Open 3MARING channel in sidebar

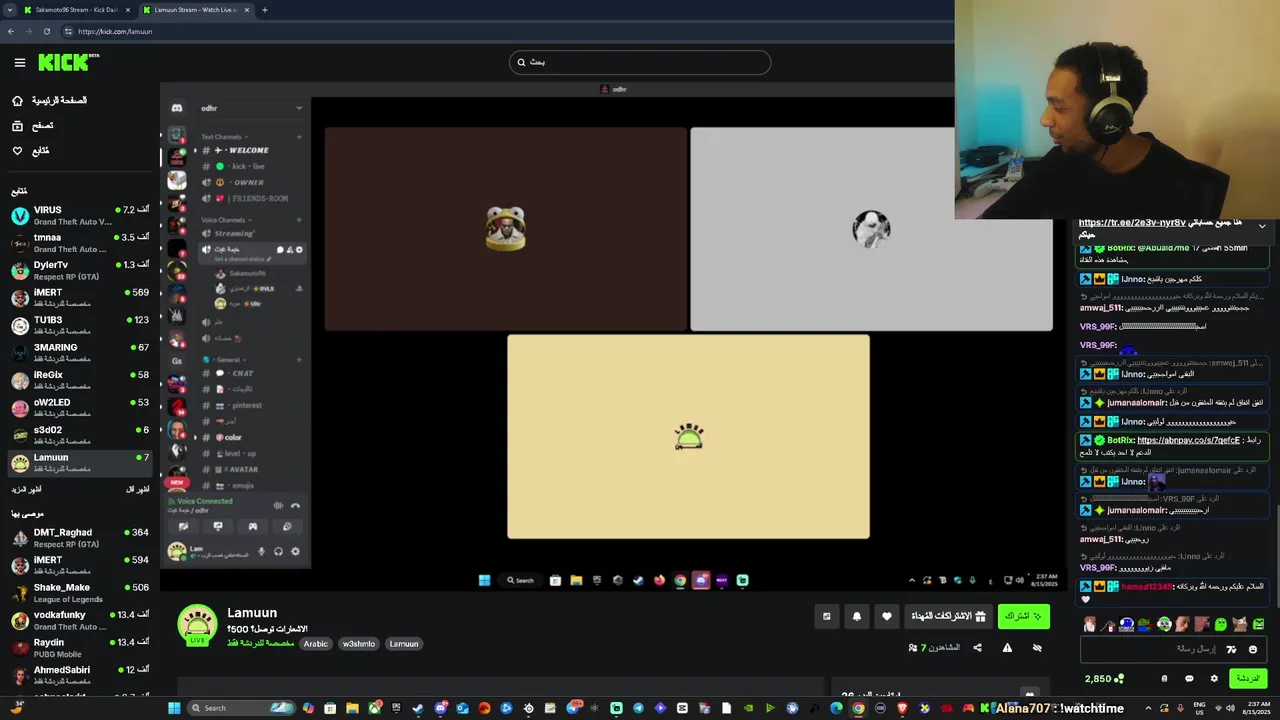80,353
